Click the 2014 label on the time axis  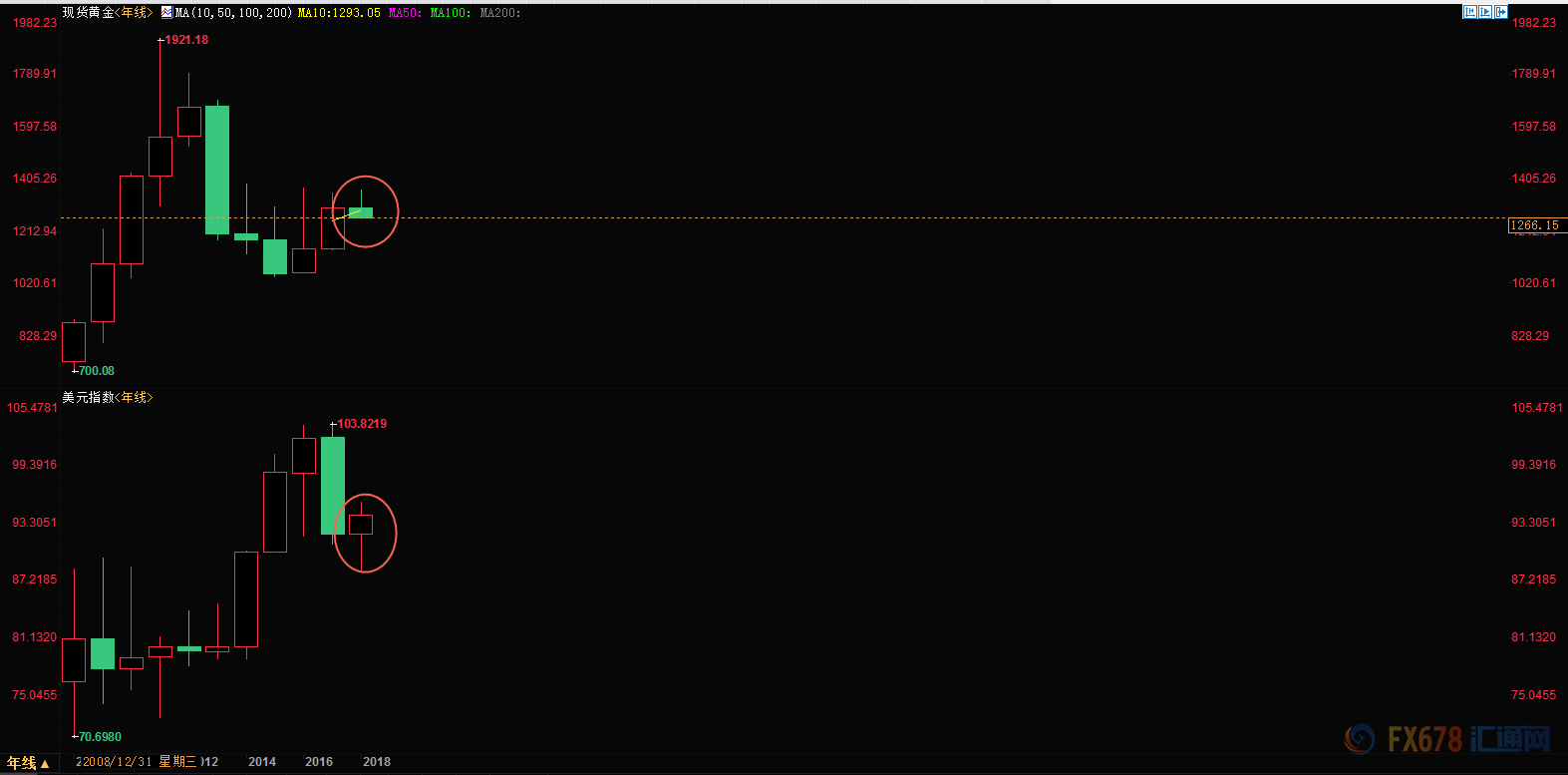262,762
